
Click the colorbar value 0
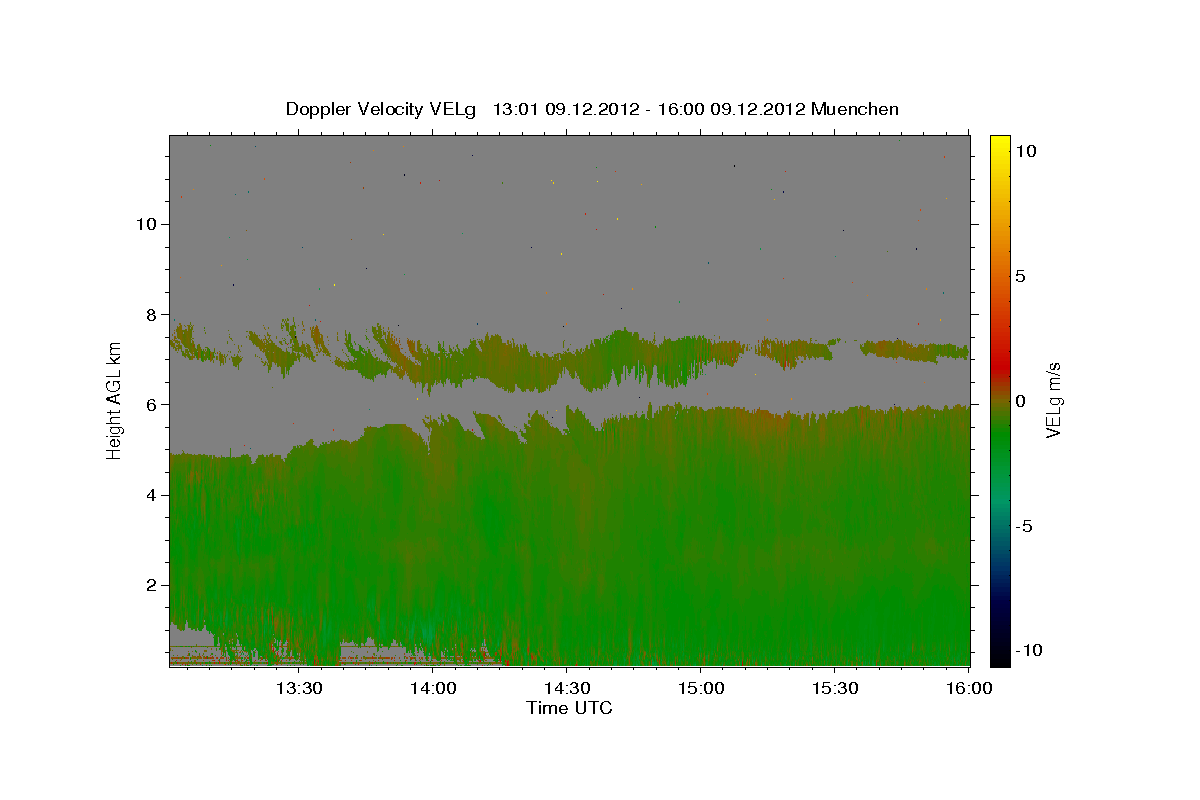coord(1021,401)
